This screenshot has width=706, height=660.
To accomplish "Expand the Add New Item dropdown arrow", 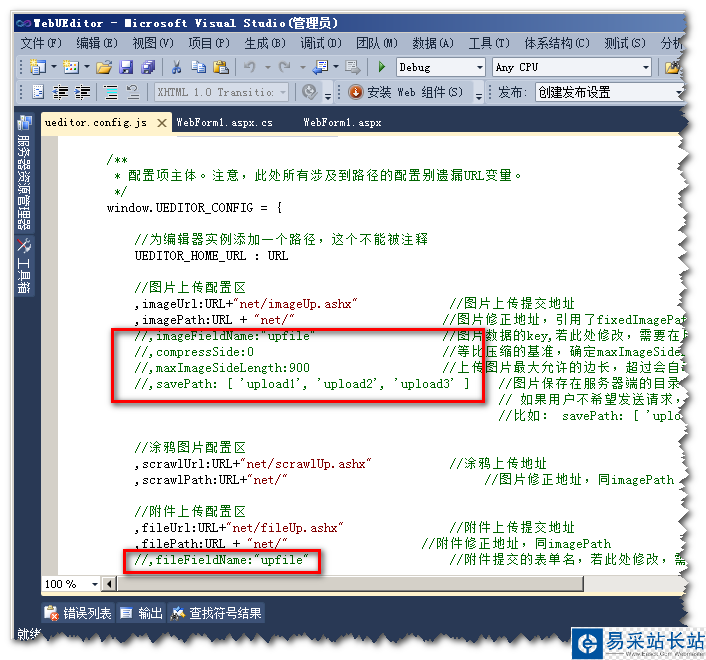I will tap(86, 67).
